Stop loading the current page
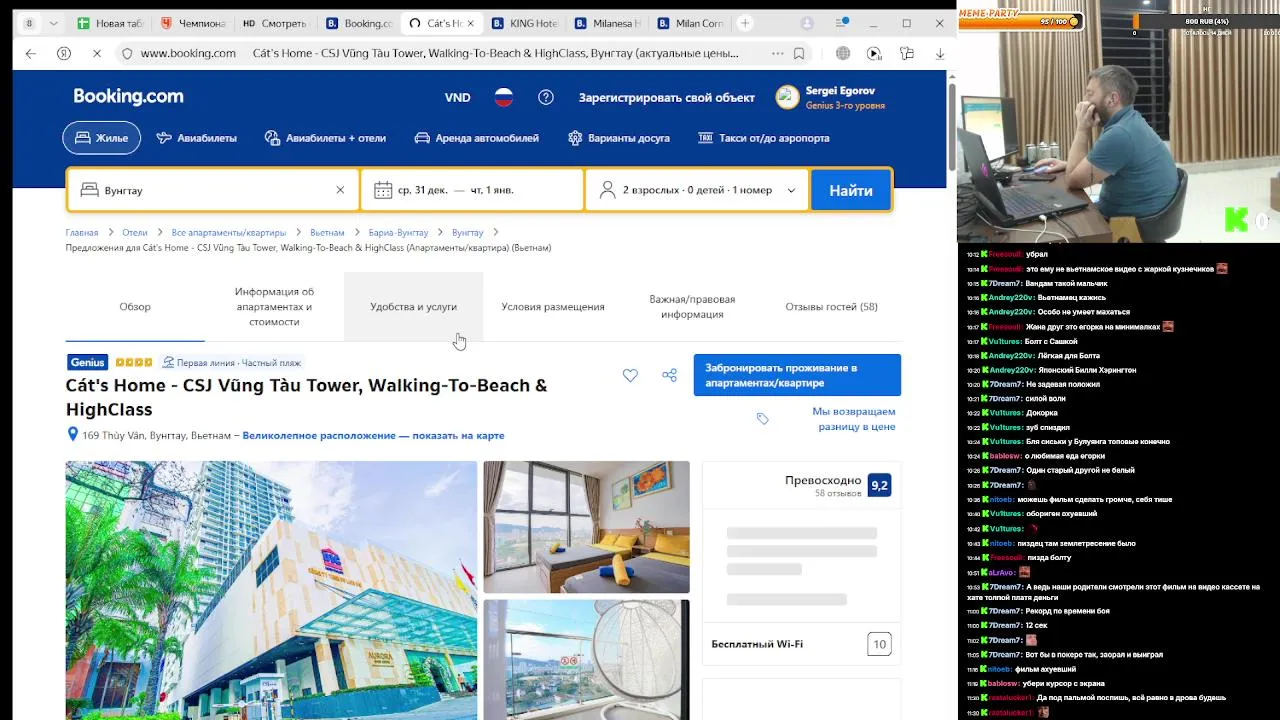This screenshot has width=1280, height=720. point(96,54)
